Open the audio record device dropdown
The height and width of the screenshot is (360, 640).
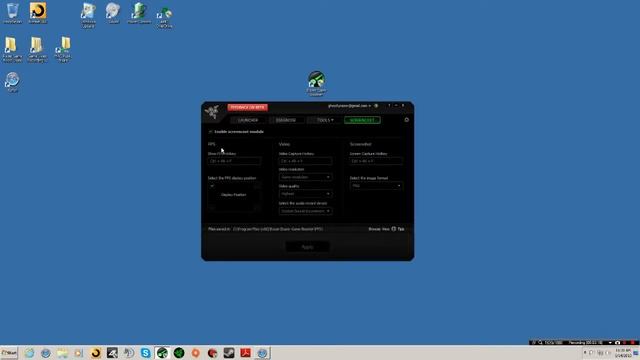[305, 211]
